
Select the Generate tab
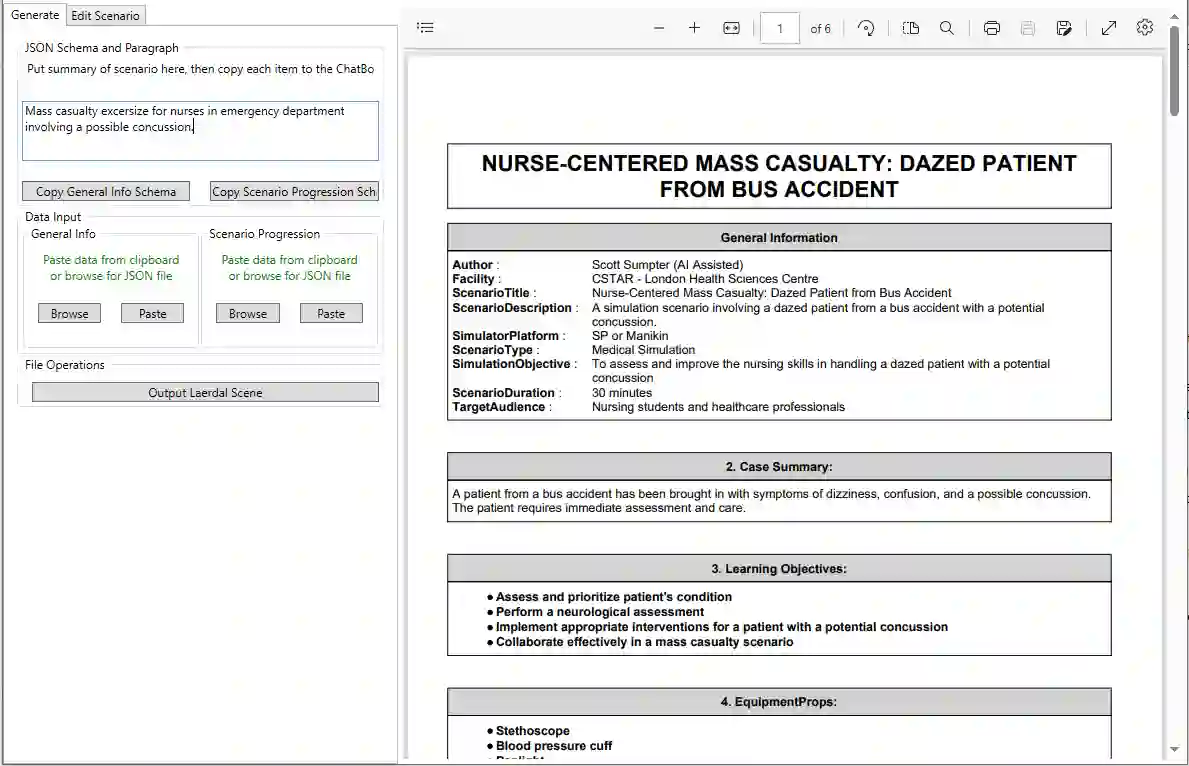(35, 15)
